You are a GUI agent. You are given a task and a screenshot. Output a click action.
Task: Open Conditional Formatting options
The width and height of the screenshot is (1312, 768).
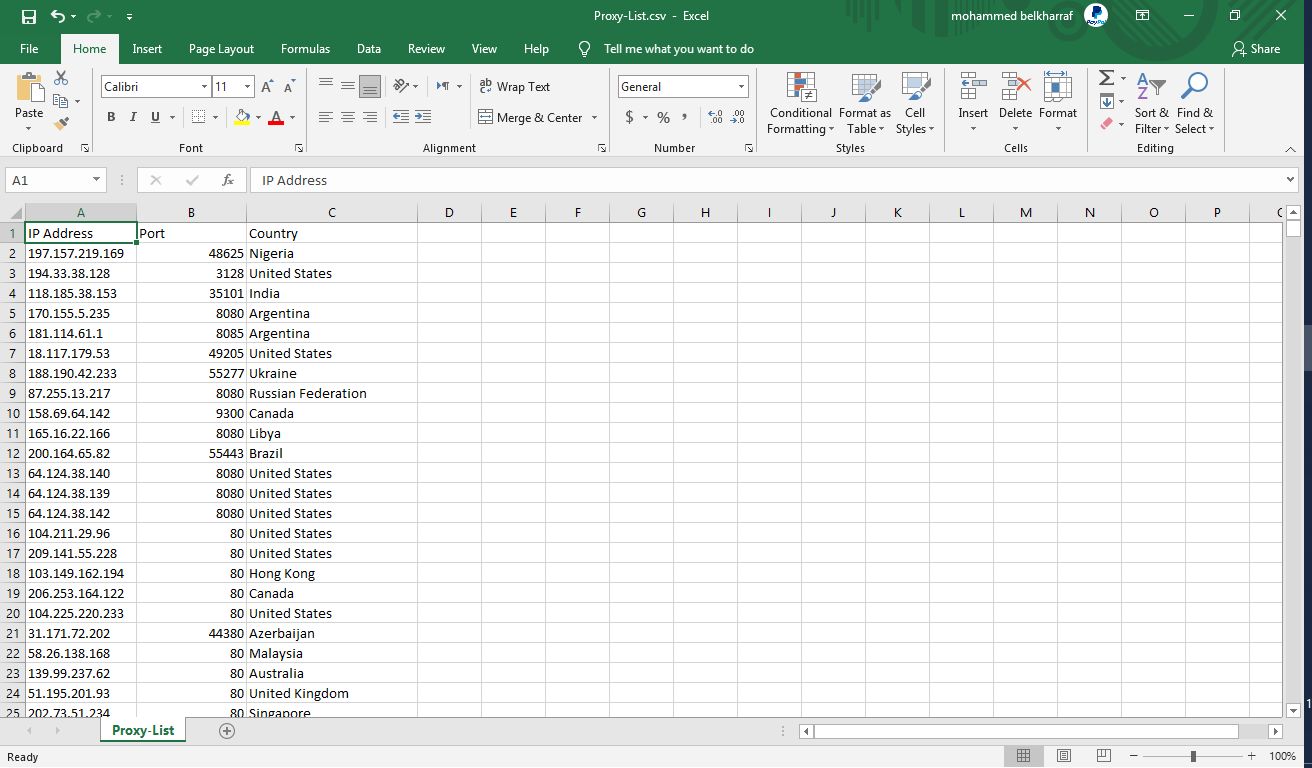click(x=800, y=103)
